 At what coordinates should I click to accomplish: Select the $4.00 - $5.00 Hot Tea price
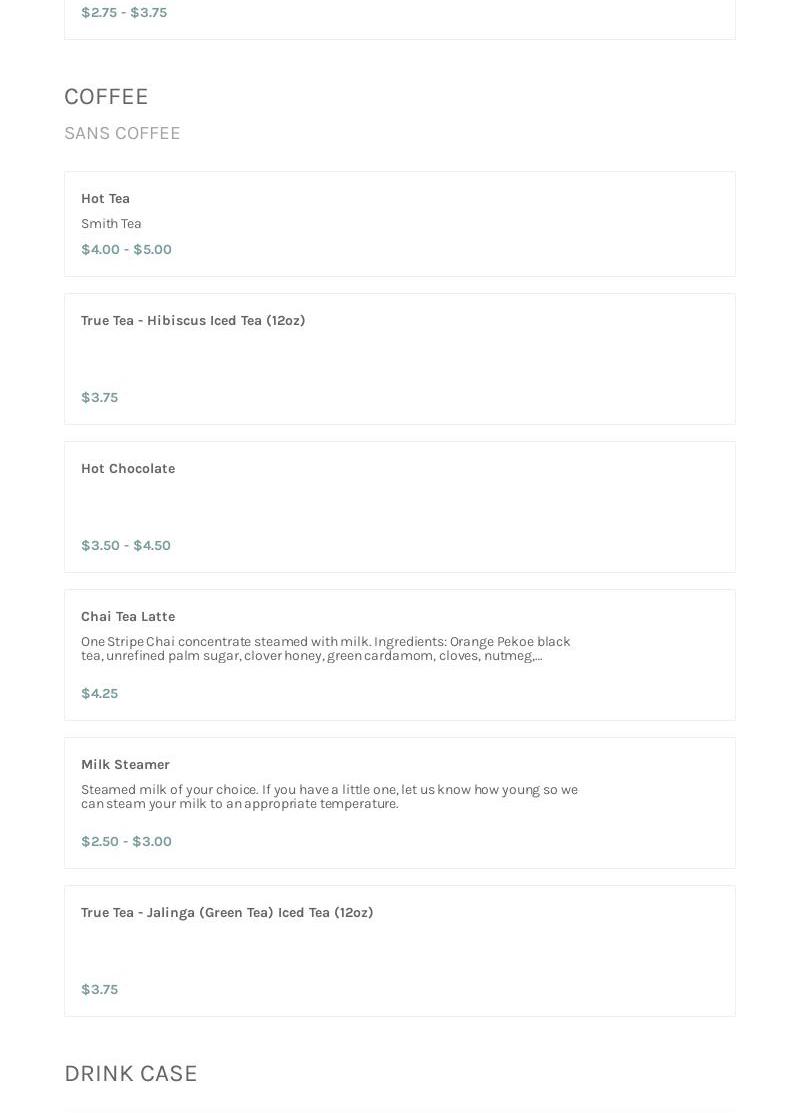pos(126,249)
